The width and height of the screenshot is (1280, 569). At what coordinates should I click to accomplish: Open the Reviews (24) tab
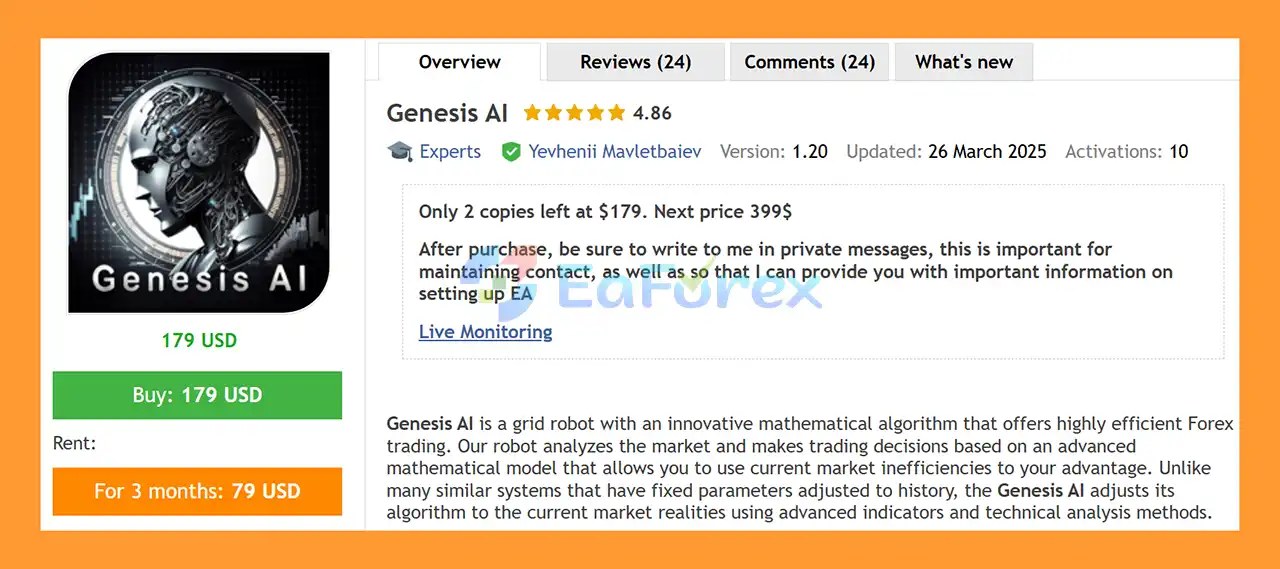tap(635, 62)
